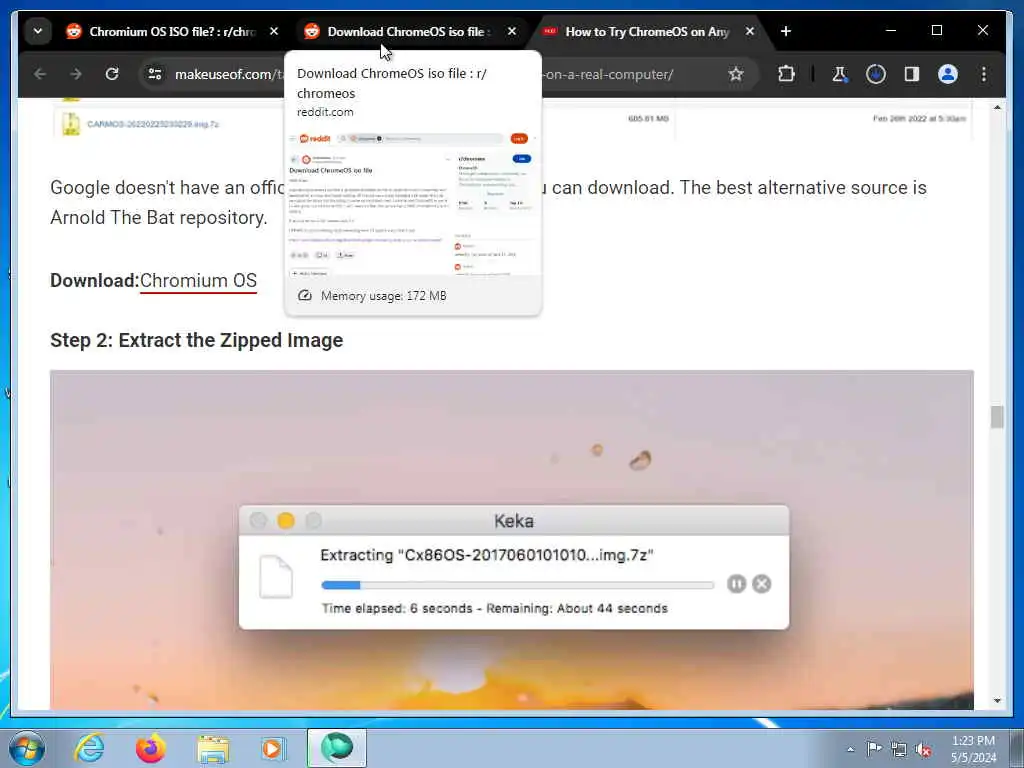This screenshot has height=768, width=1024.
Task: Click the Keka extraction screenshot image
Action: 512,540
